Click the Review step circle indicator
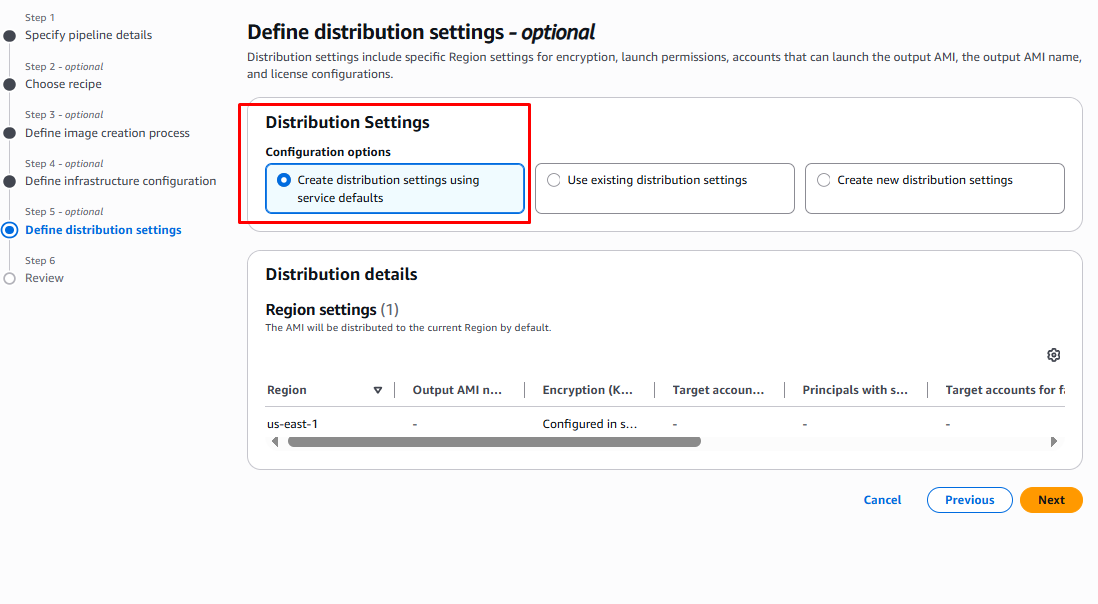 tap(10, 278)
